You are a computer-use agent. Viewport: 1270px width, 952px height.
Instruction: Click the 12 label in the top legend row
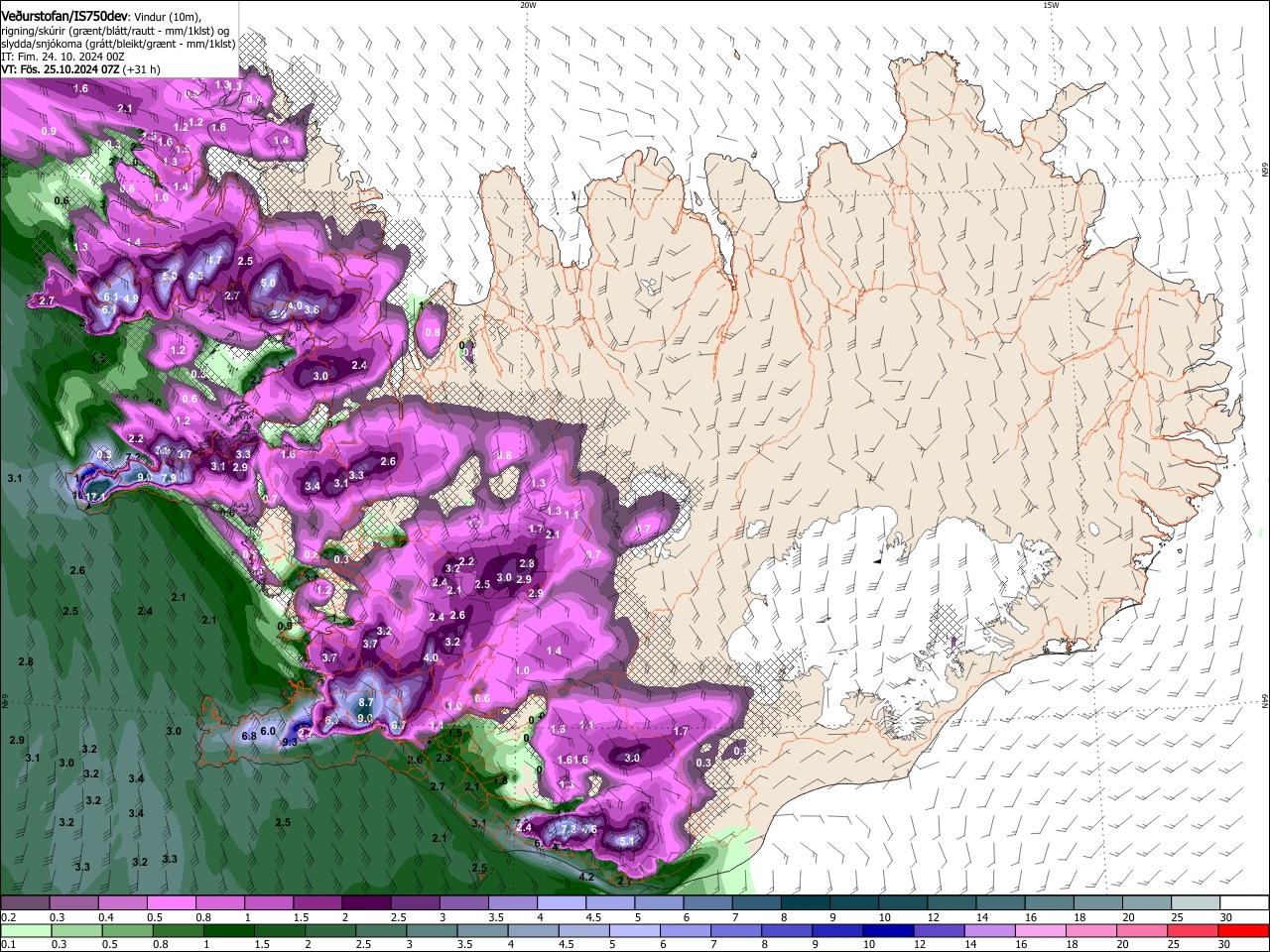933,917
